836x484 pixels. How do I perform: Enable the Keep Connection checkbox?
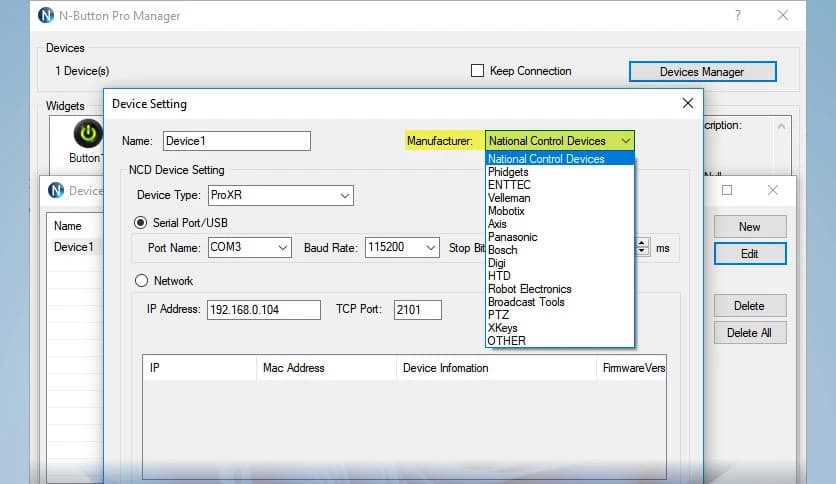477,71
